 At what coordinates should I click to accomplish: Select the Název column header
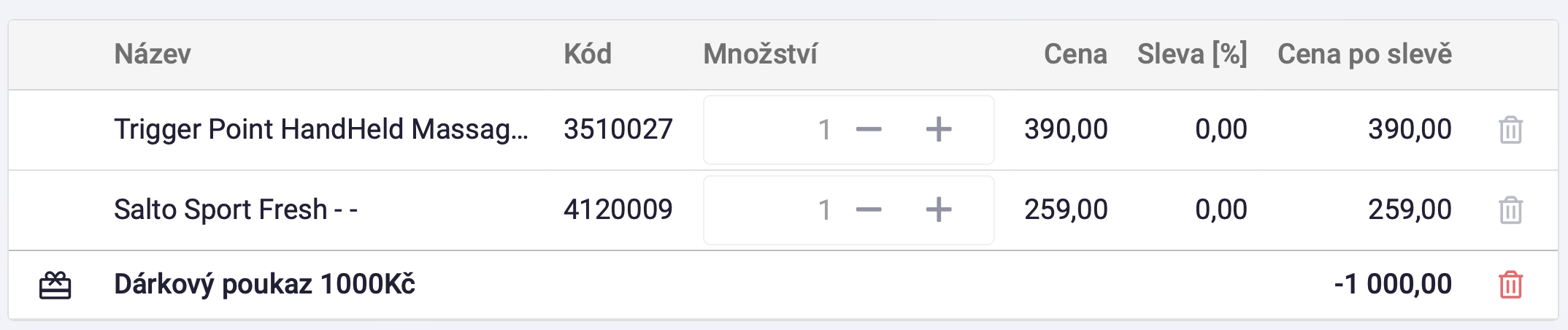point(153,54)
